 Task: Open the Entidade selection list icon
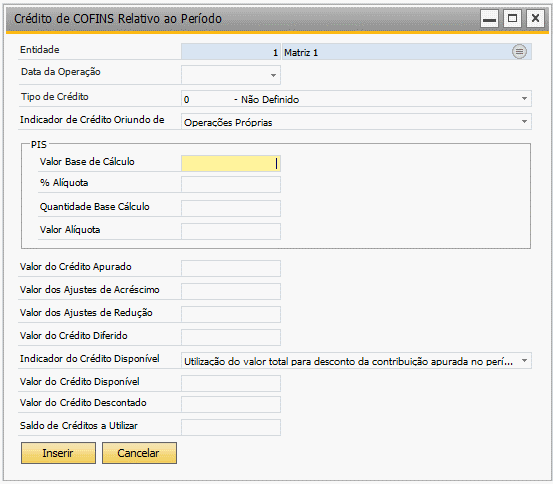pyautogui.click(x=519, y=52)
